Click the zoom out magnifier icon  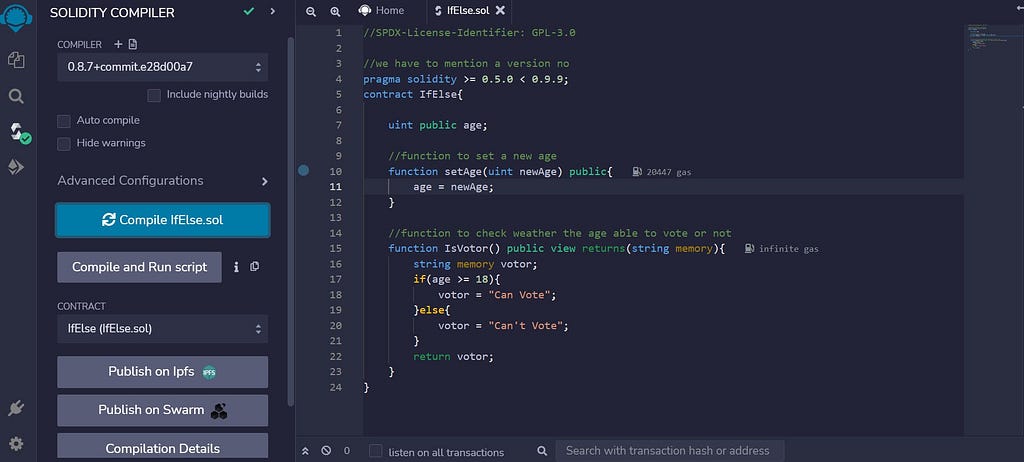point(311,11)
